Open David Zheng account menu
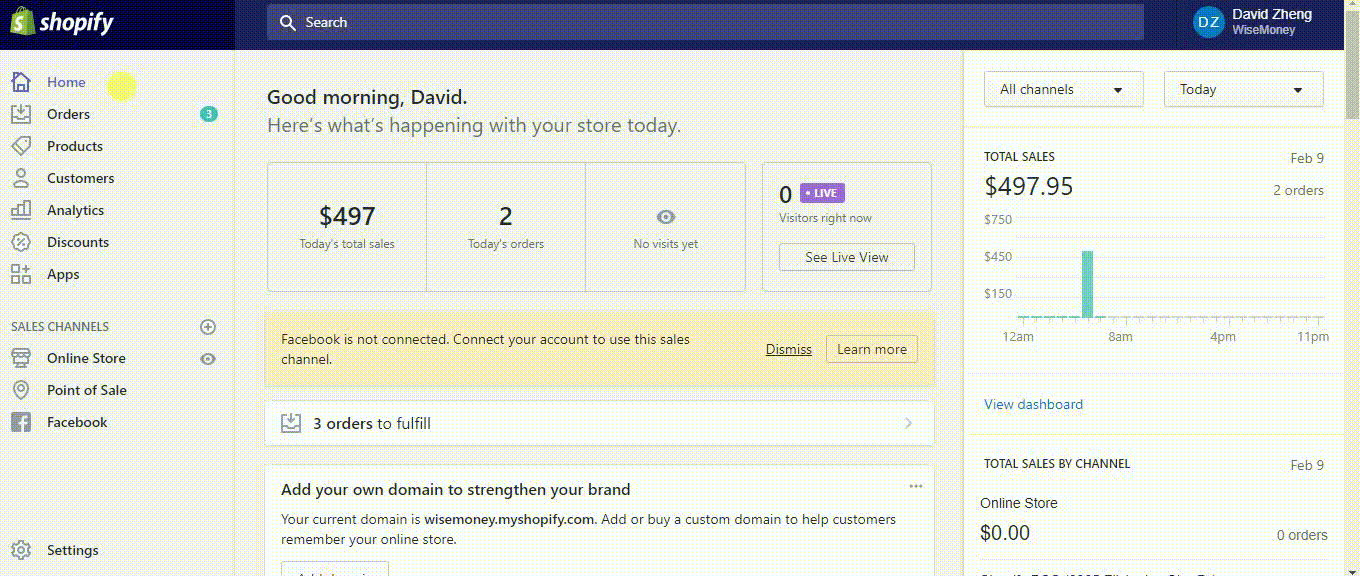This screenshot has width=1360, height=576. 1260,22
